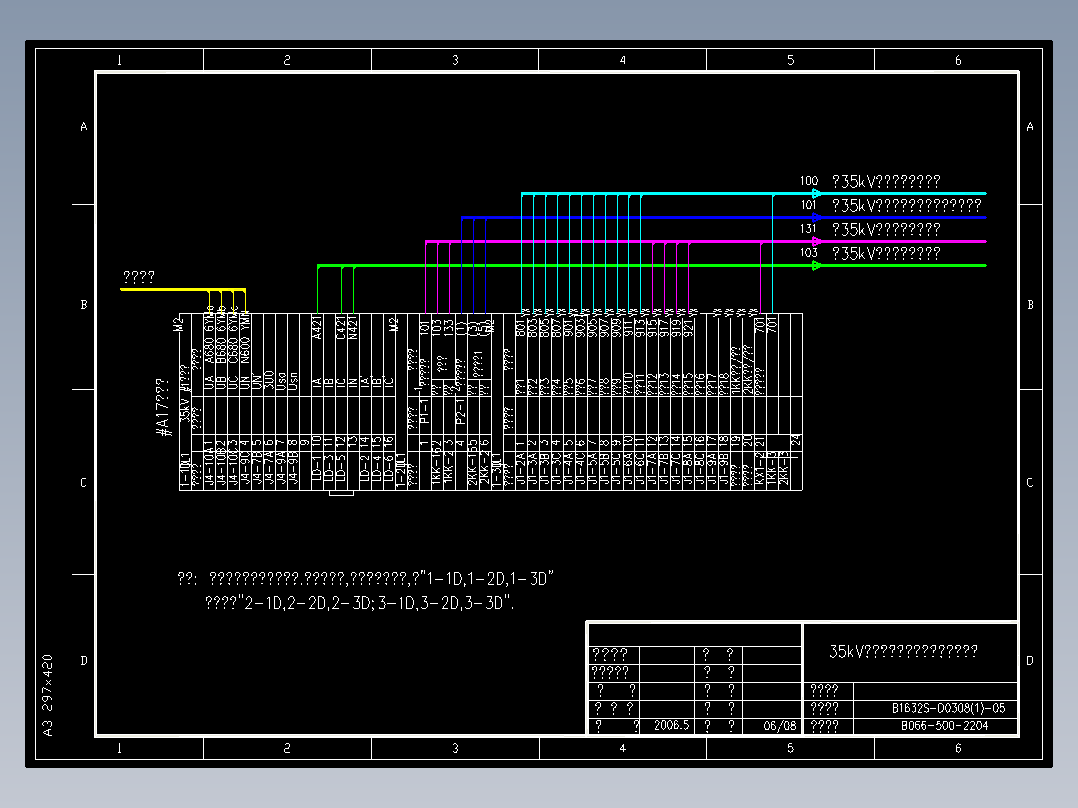
Task: Click zone letter A on left border
Action: (x=84, y=127)
